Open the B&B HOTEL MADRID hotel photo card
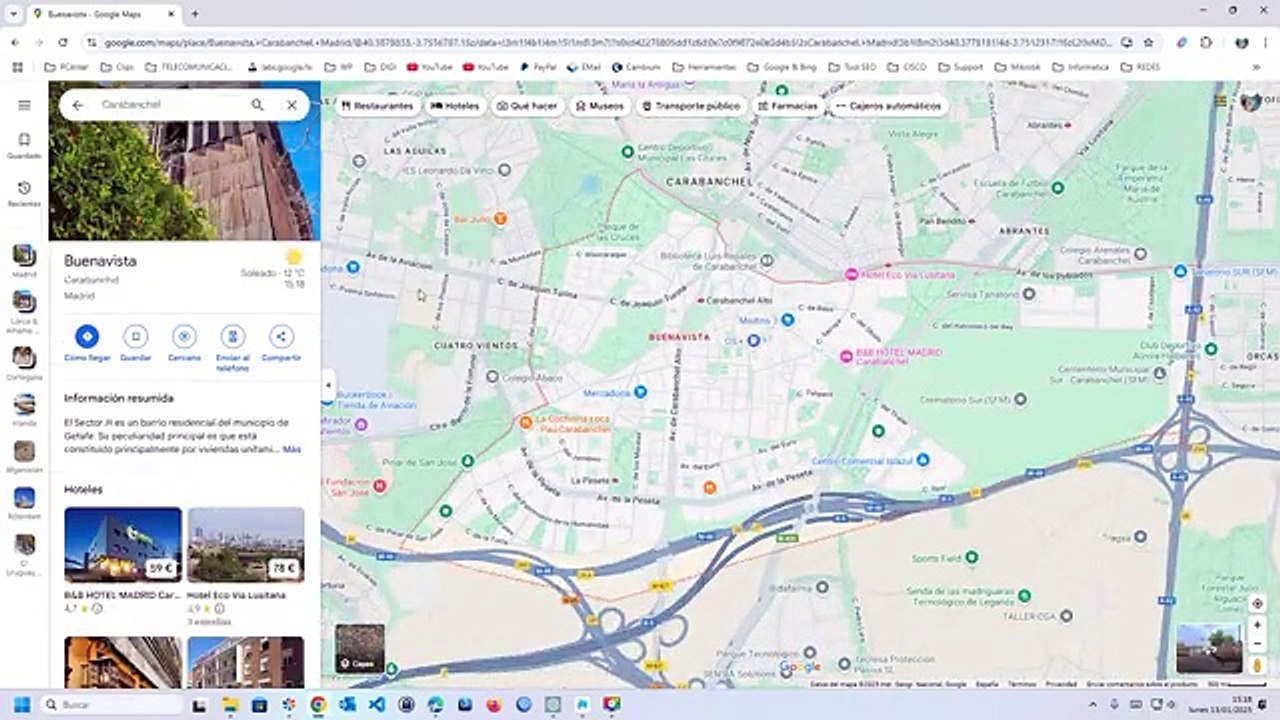This screenshot has width=1280, height=720. 123,545
